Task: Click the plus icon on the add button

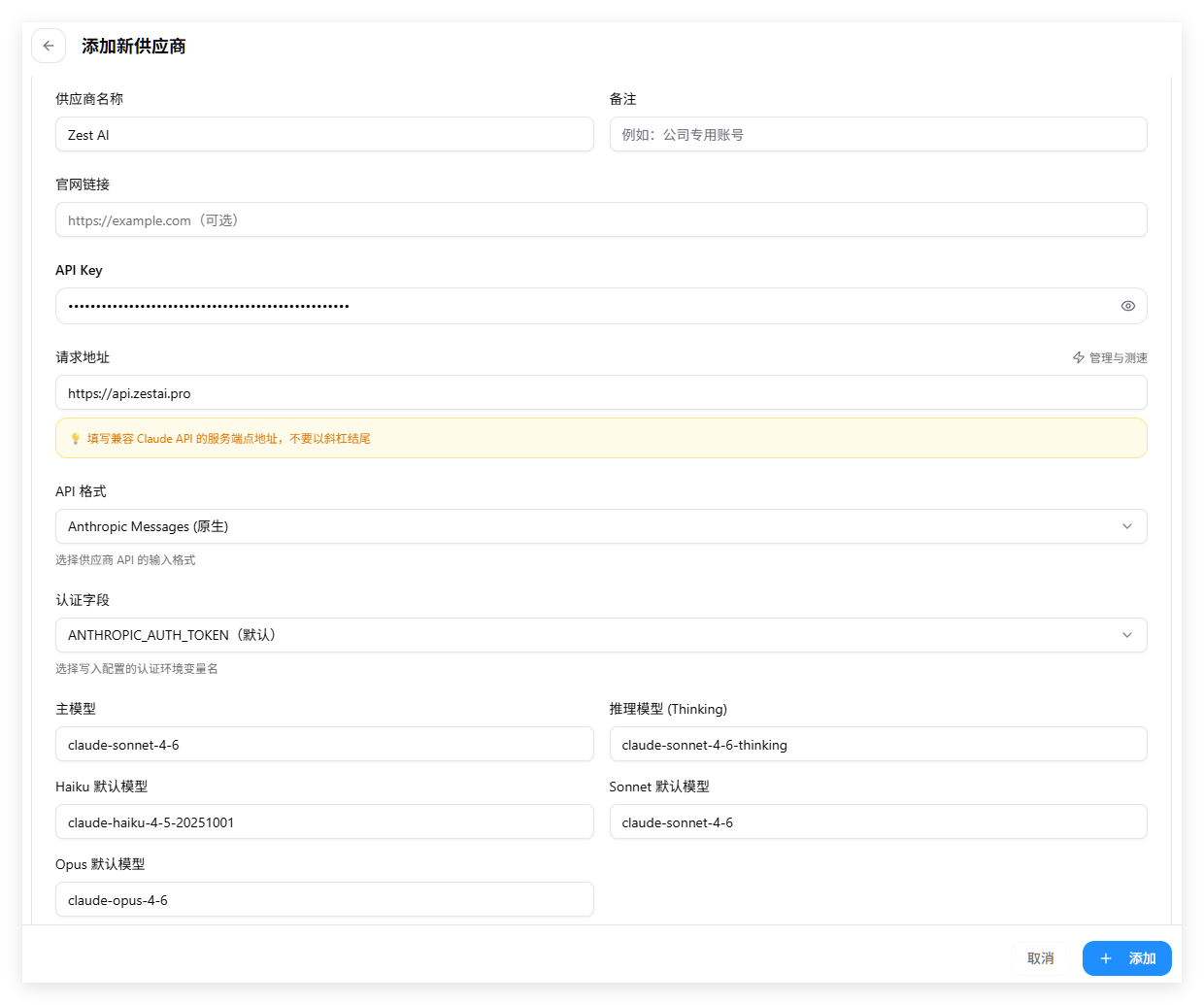Action: [x=1106, y=958]
